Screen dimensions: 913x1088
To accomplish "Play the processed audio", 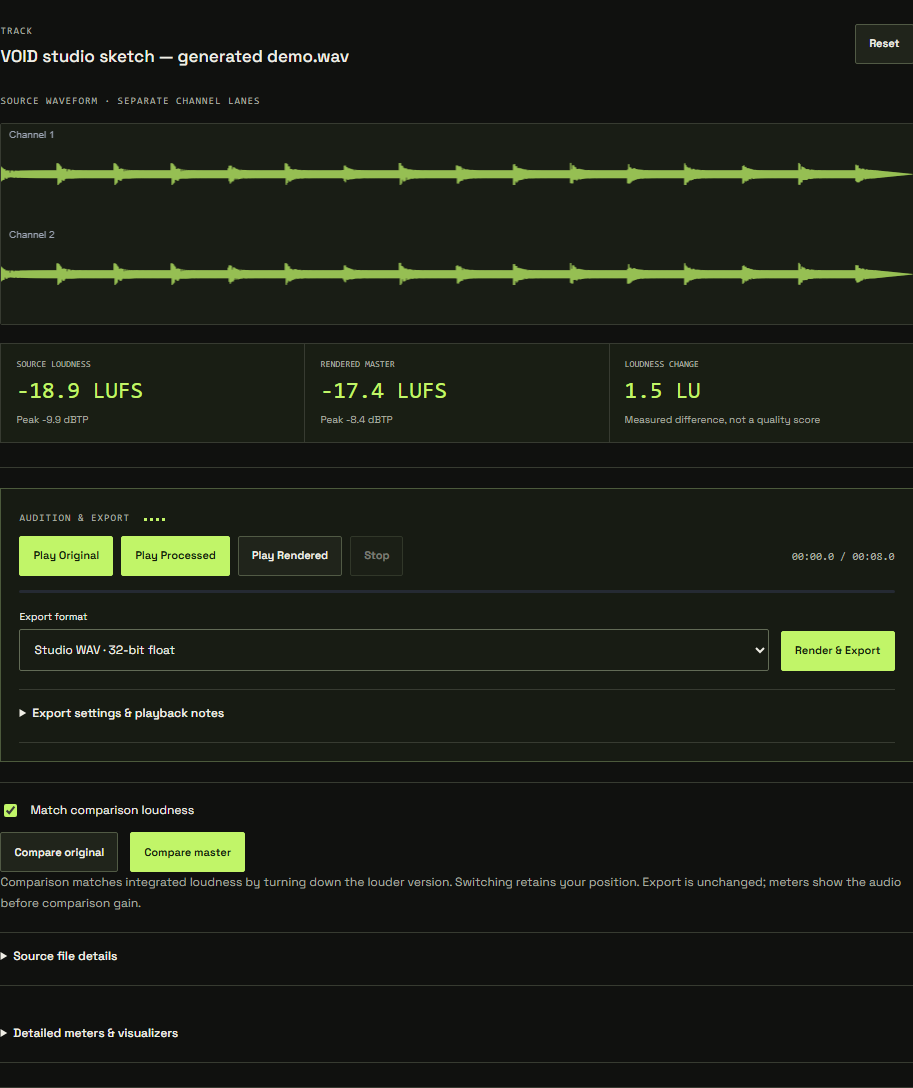I will [x=176, y=556].
